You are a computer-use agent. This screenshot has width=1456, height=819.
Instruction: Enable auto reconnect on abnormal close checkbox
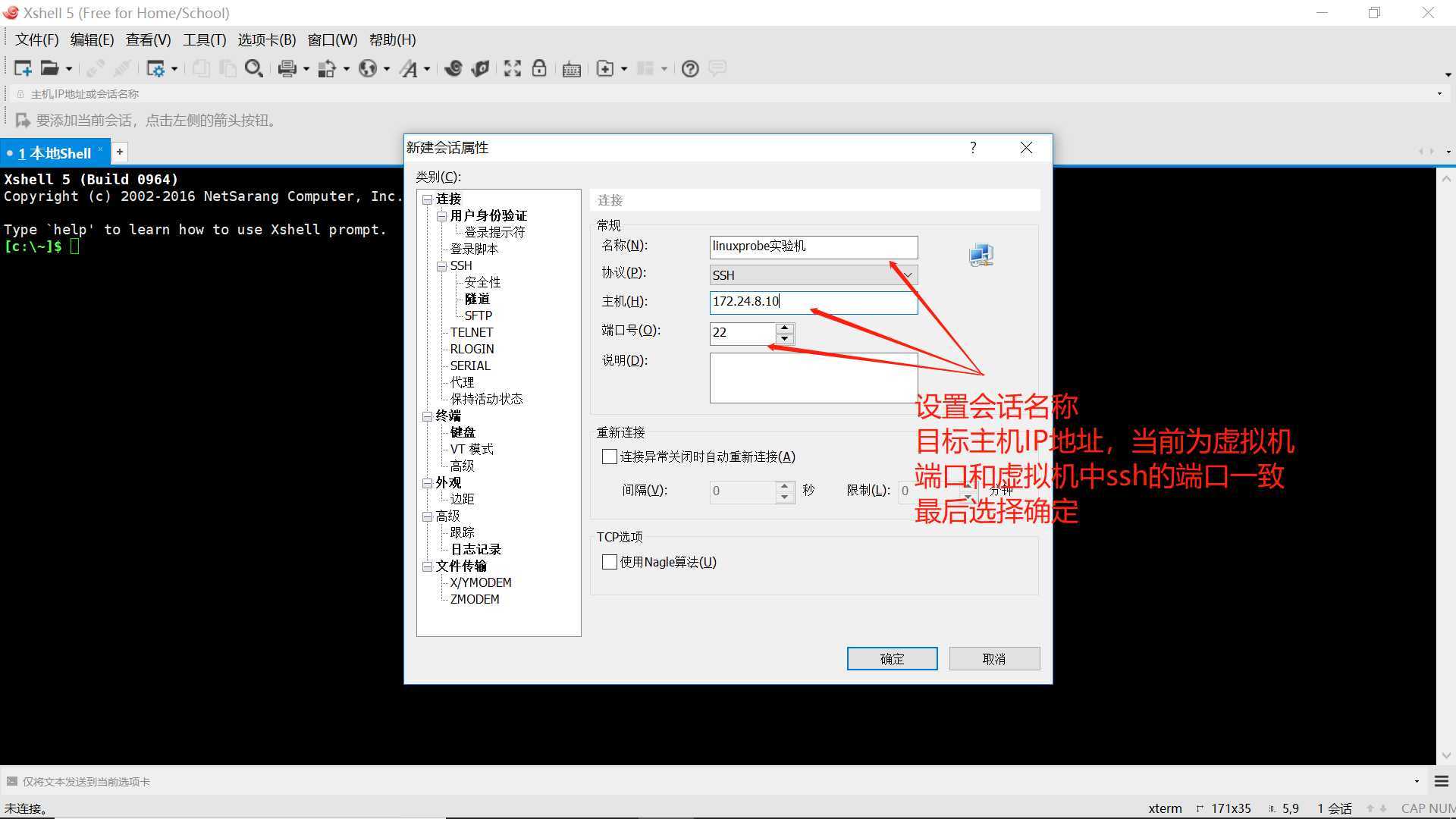point(609,457)
